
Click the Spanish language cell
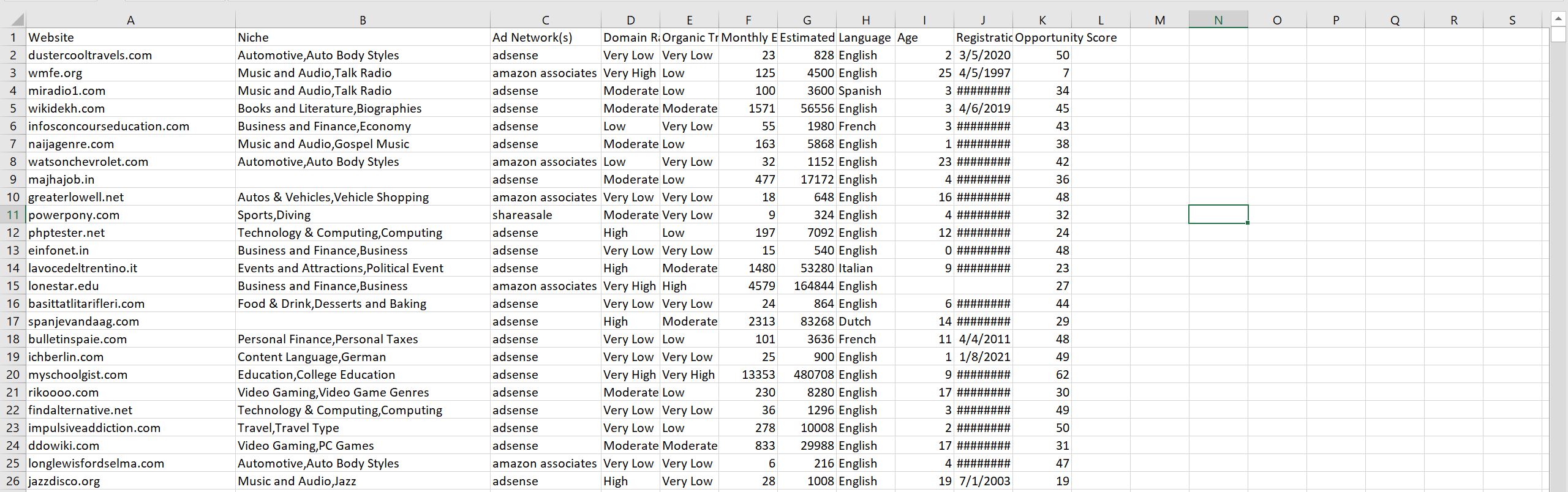coord(865,91)
